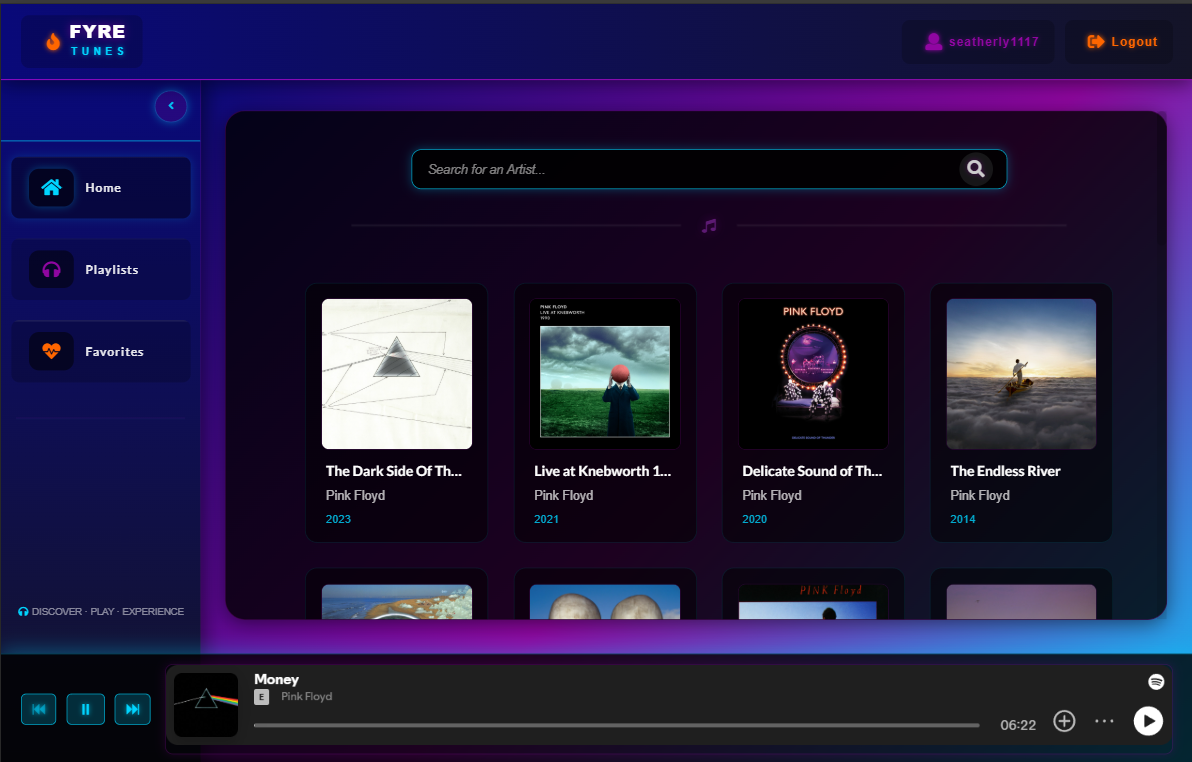Switch to the Playlists section
This screenshot has width=1192, height=762.
click(111, 269)
